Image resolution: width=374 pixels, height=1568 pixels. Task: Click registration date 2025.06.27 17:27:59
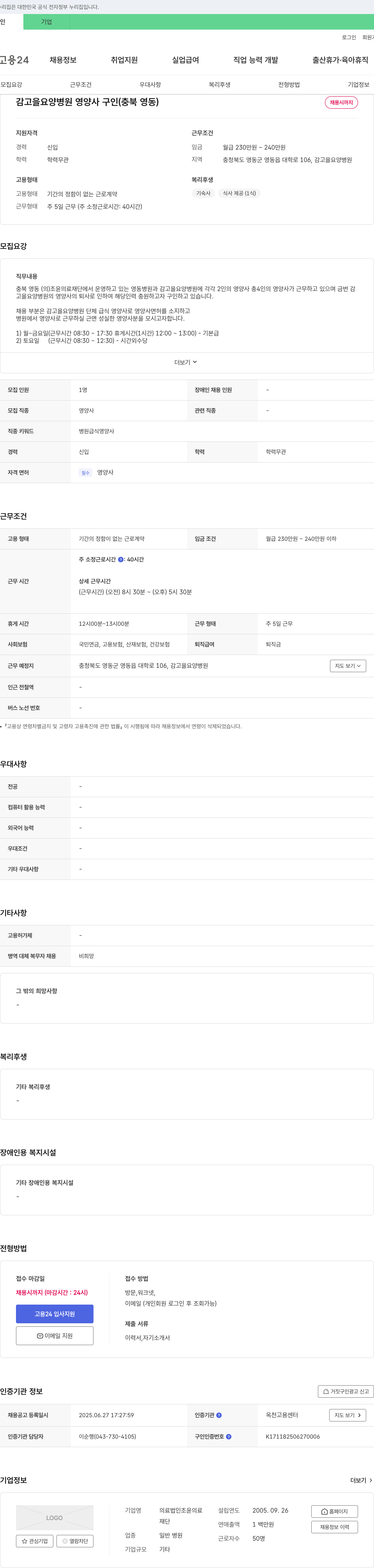click(x=106, y=1415)
